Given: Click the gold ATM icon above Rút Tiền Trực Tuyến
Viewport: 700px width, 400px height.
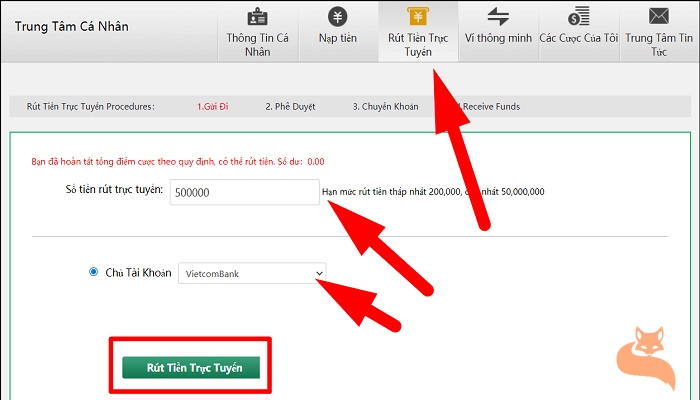Looking at the screenshot, I should [x=418, y=16].
